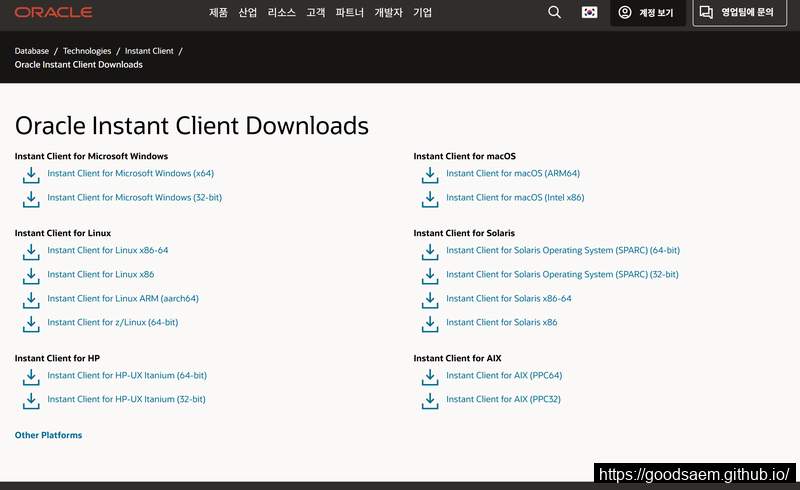Viewport: 800px width, 490px height.
Task: Open Instant Client for Solaris x86 link
Action: coord(502,322)
